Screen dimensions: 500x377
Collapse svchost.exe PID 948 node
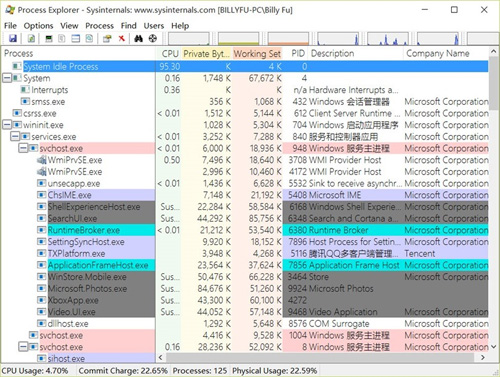coord(23,148)
